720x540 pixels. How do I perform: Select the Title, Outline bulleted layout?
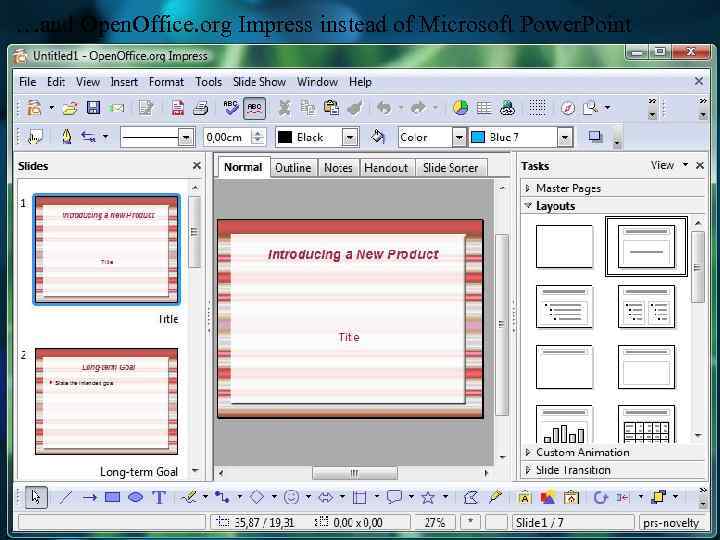tap(564, 307)
